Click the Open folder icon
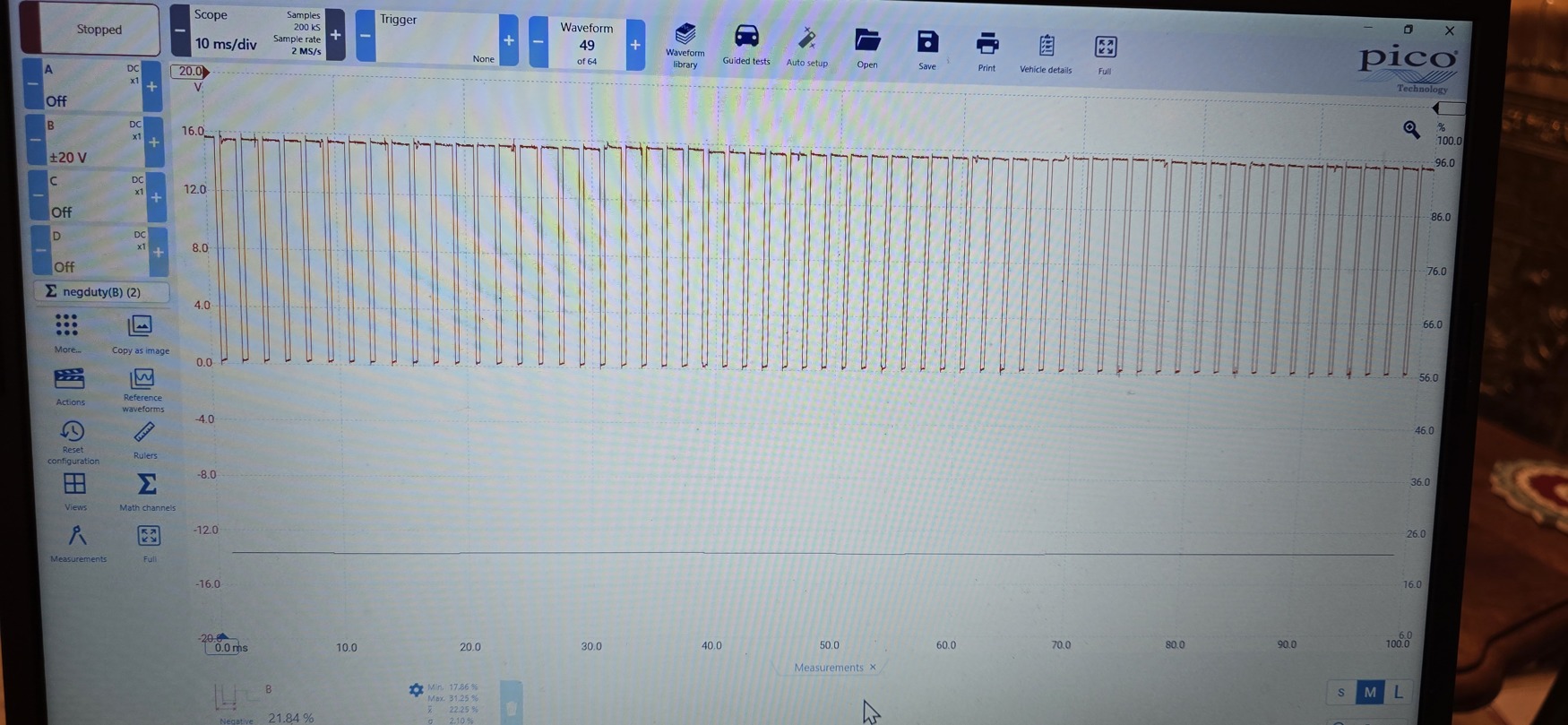The width and height of the screenshot is (1568, 725). (866, 48)
